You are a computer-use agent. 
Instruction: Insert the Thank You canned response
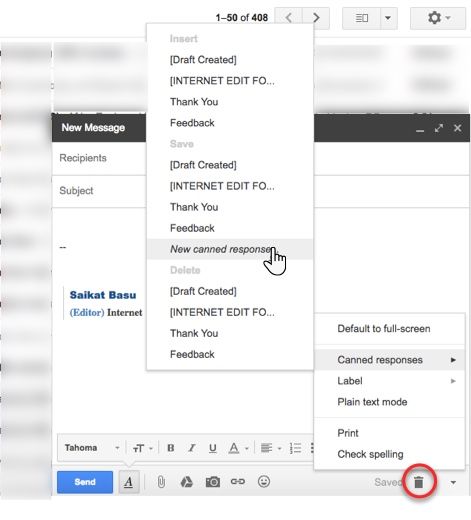click(x=230, y=102)
